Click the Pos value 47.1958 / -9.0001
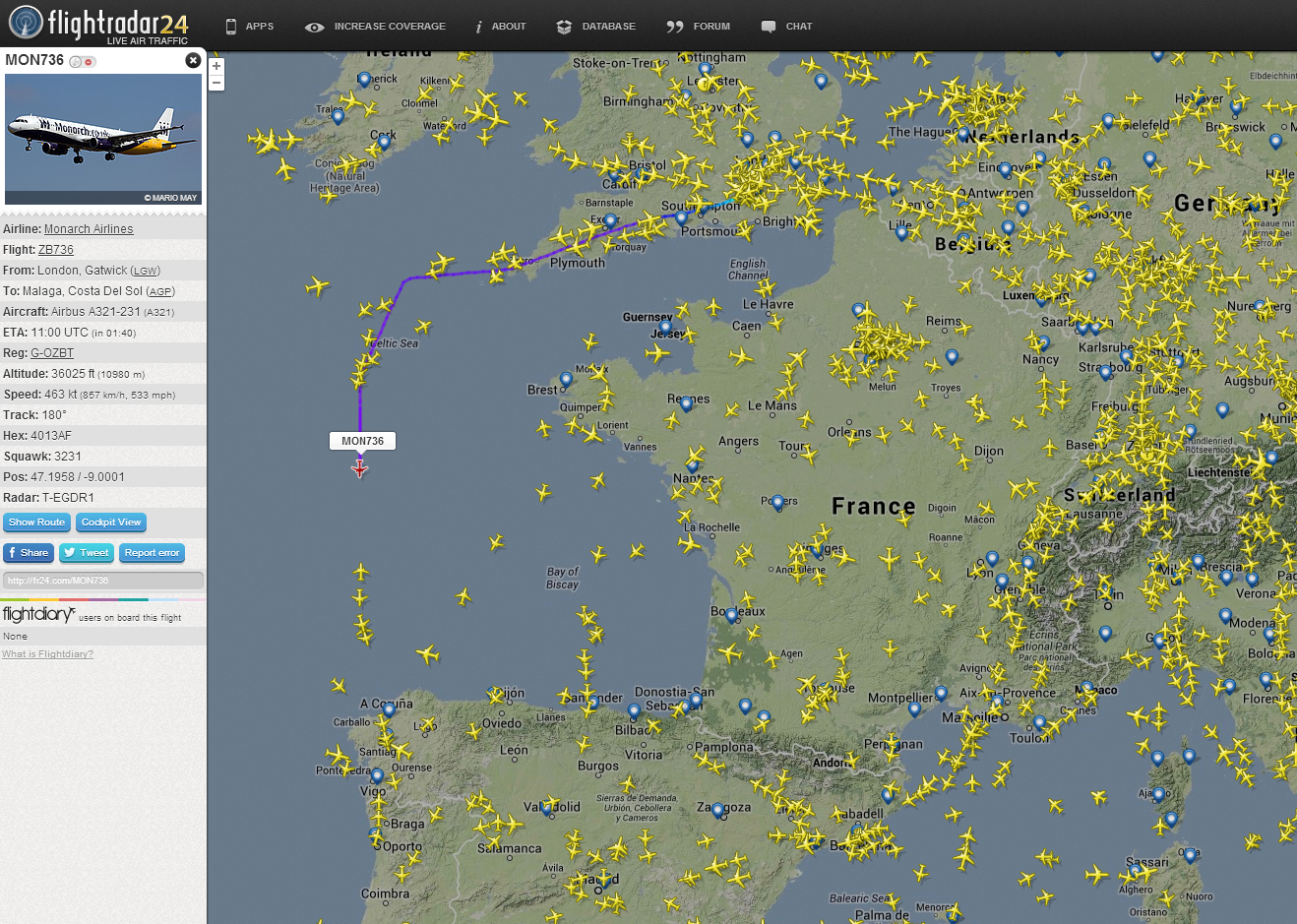This screenshot has height=924, width=1297. coord(78,477)
